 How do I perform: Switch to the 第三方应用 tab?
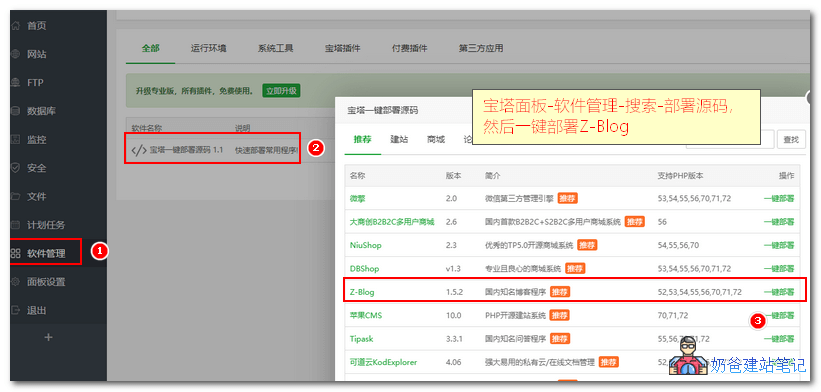coord(481,48)
